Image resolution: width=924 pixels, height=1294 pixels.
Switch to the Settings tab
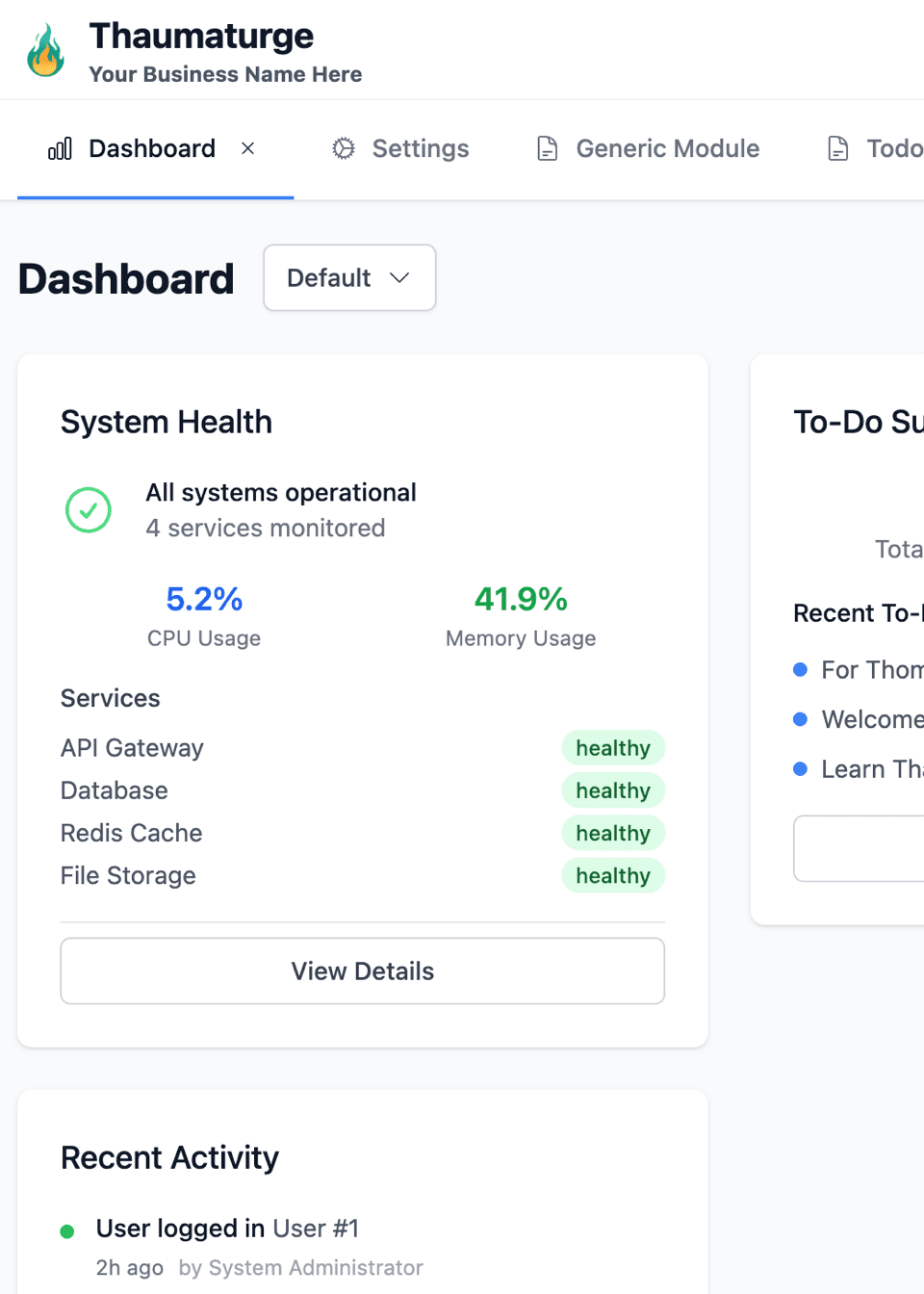click(420, 148)
